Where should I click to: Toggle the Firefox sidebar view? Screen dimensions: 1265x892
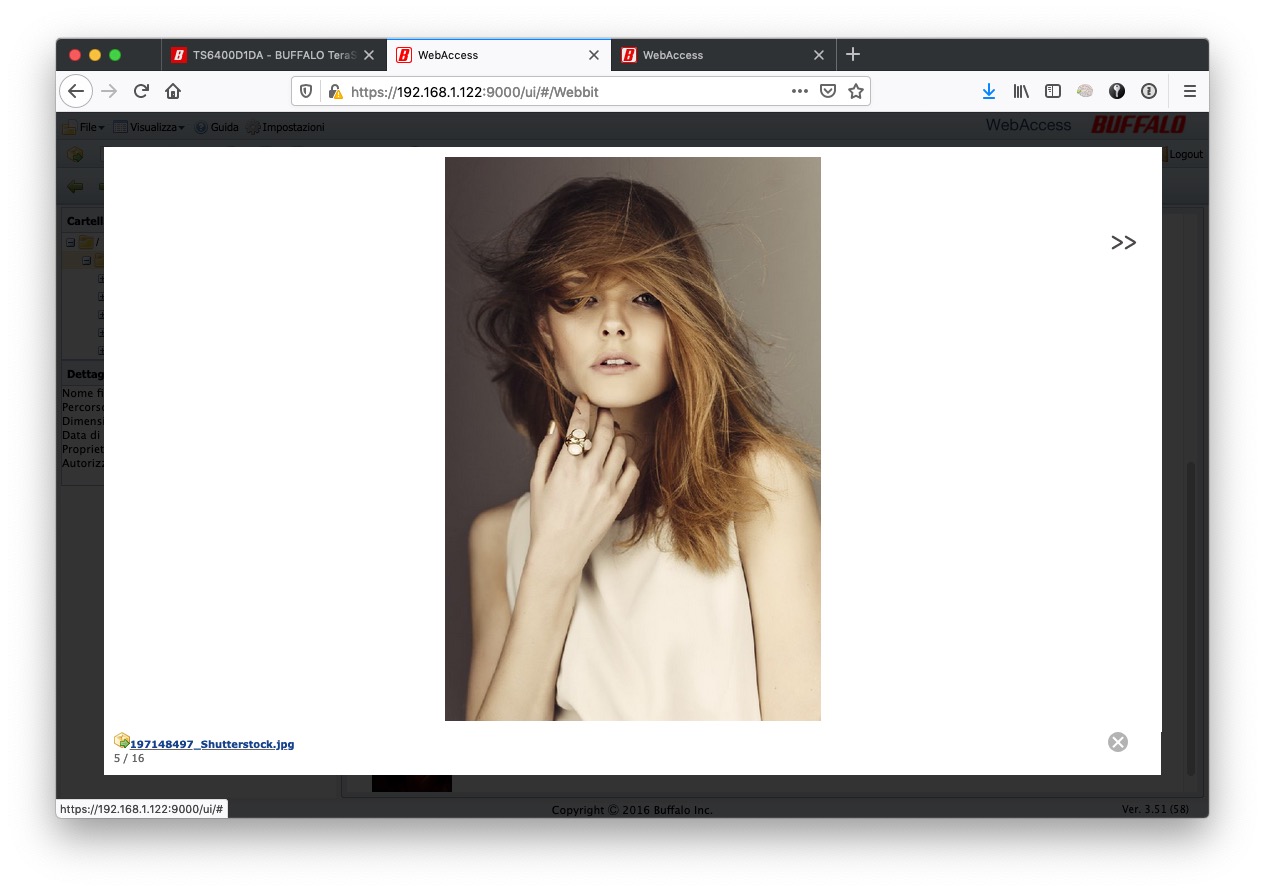click(1052, 91)
